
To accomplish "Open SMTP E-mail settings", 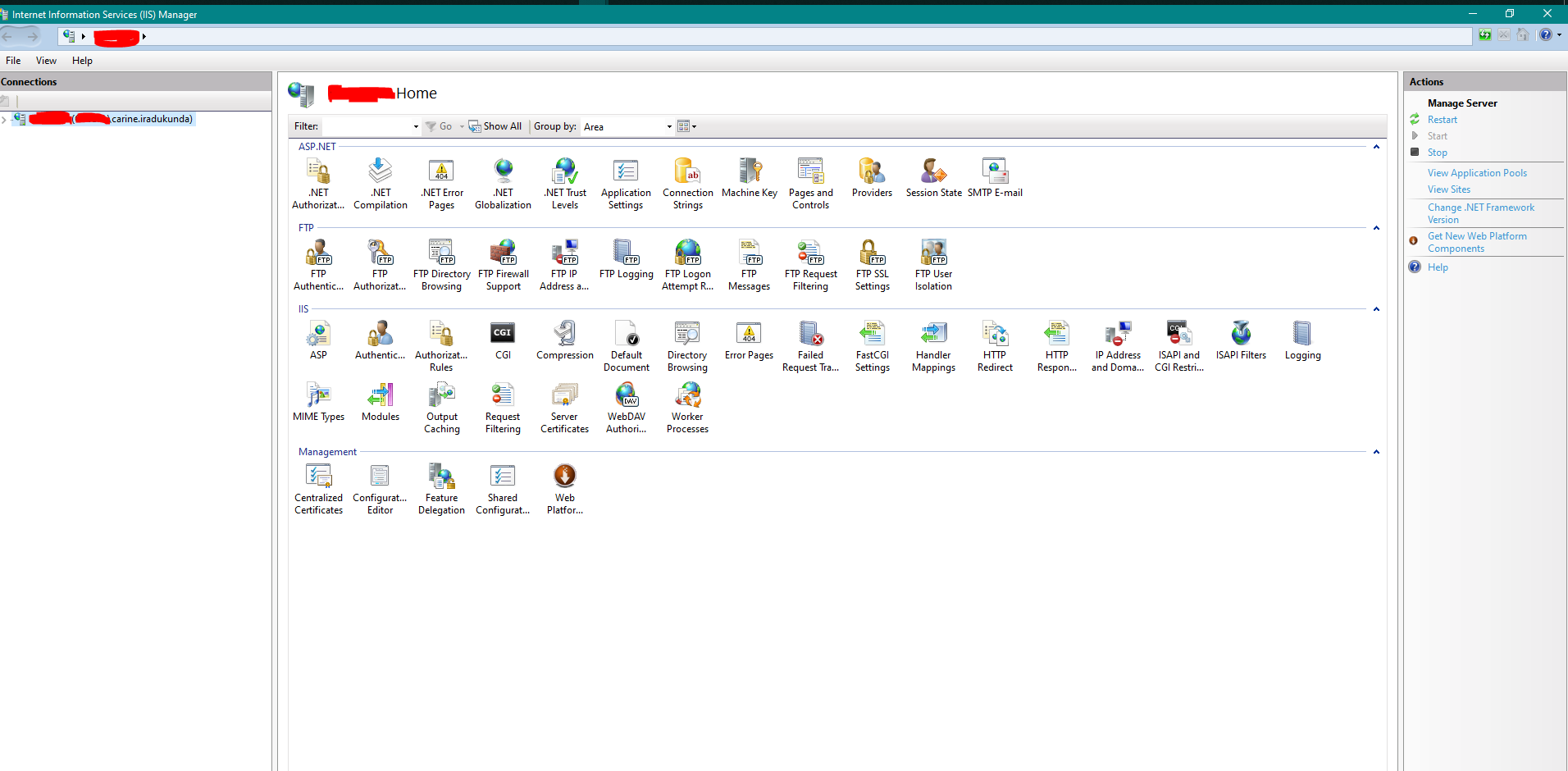I will 995,178.
